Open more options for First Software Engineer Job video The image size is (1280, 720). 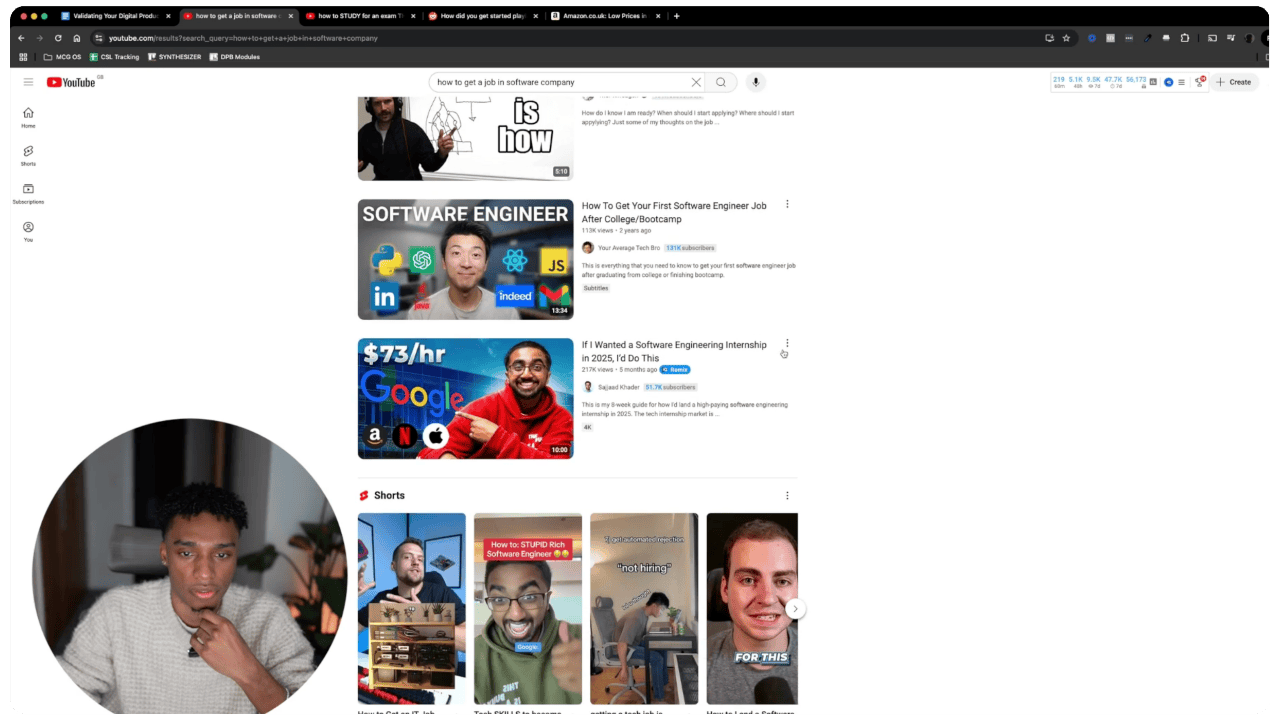[x=787, y=204]
